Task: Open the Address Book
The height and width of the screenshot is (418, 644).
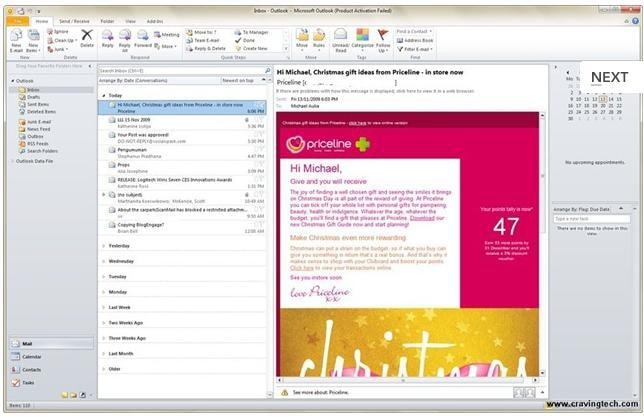Action: [x=415, y=40]
